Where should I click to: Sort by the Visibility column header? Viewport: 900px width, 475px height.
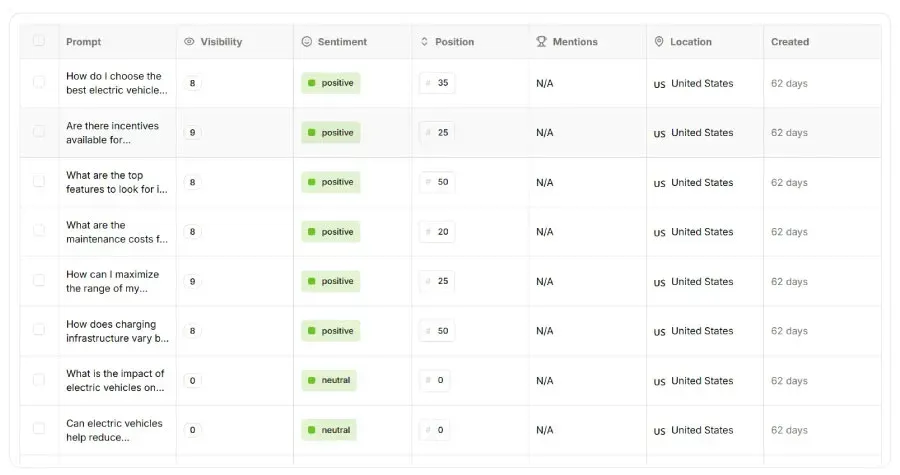[221, 42]
